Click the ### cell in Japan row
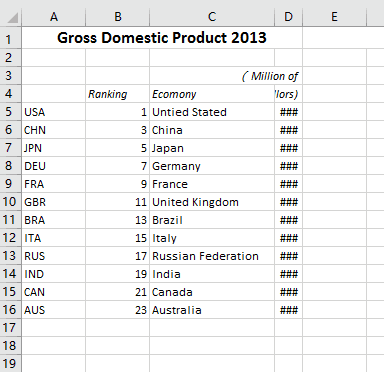Screen dimensions: 384x372 pyautogui.click(x=288, y=148)
